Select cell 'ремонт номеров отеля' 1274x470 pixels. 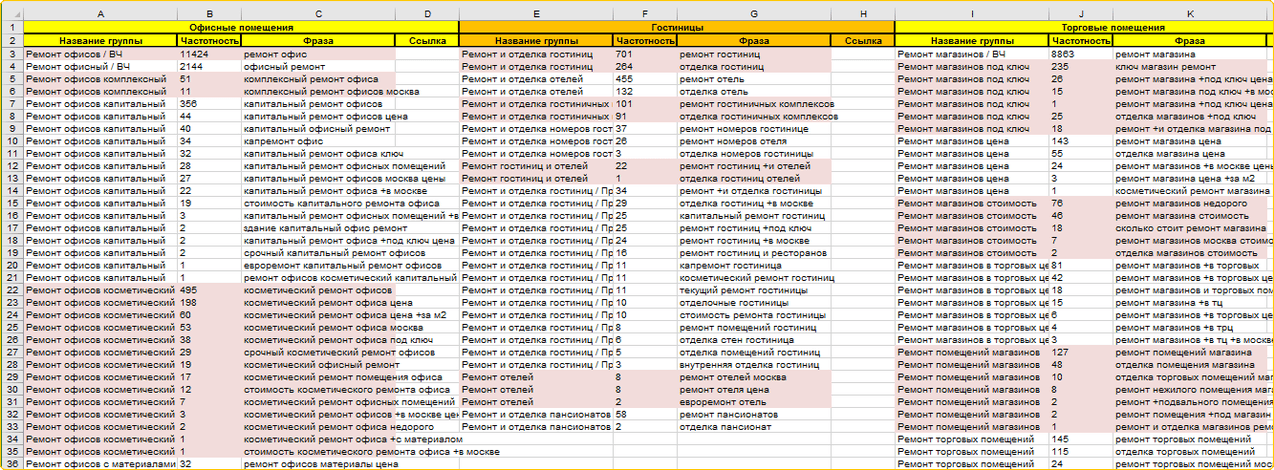[754, 141]
